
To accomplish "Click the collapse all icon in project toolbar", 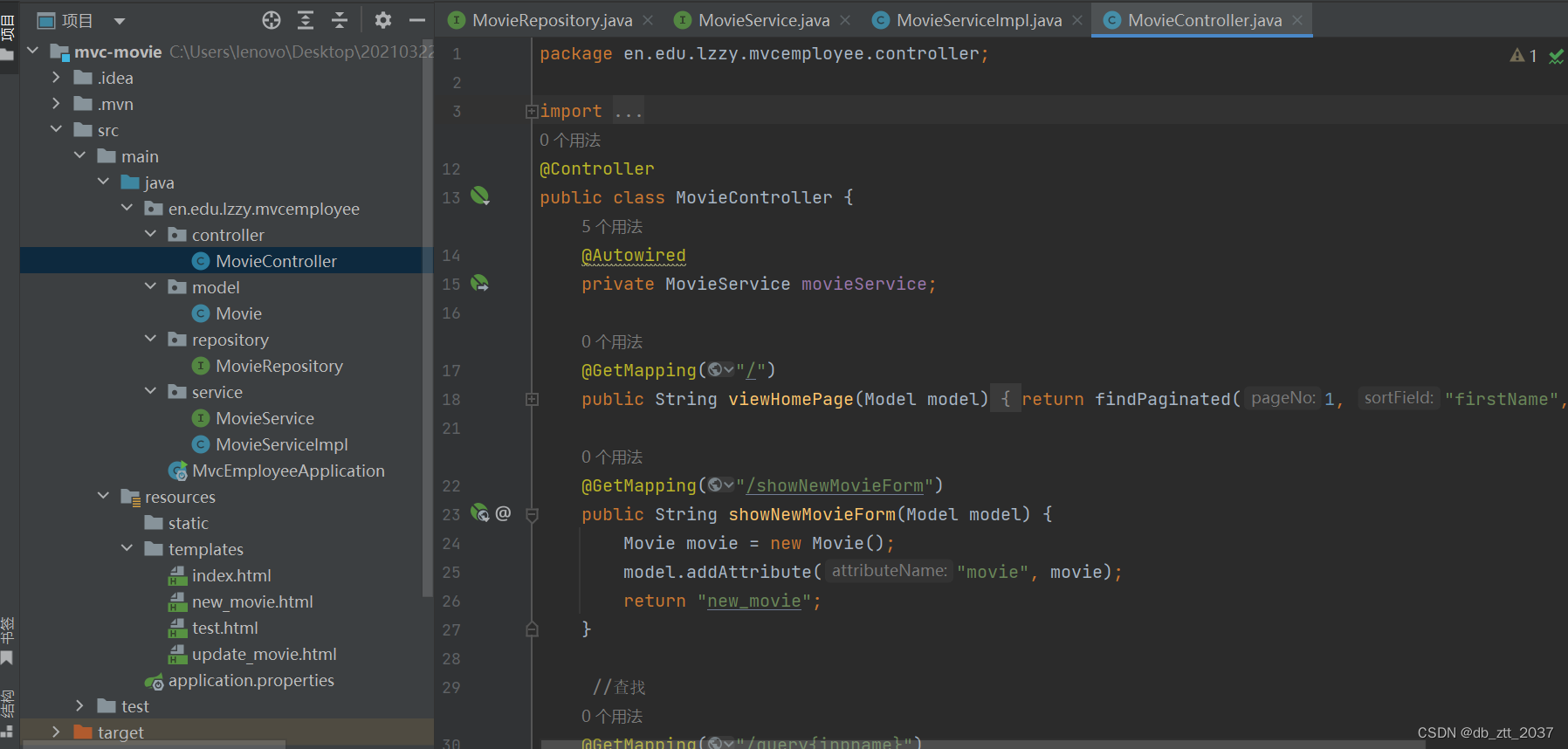I will [340, 20].
